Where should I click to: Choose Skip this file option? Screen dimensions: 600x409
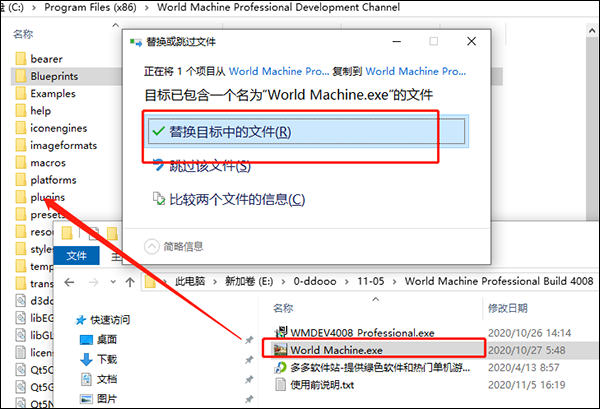(202, 166)
